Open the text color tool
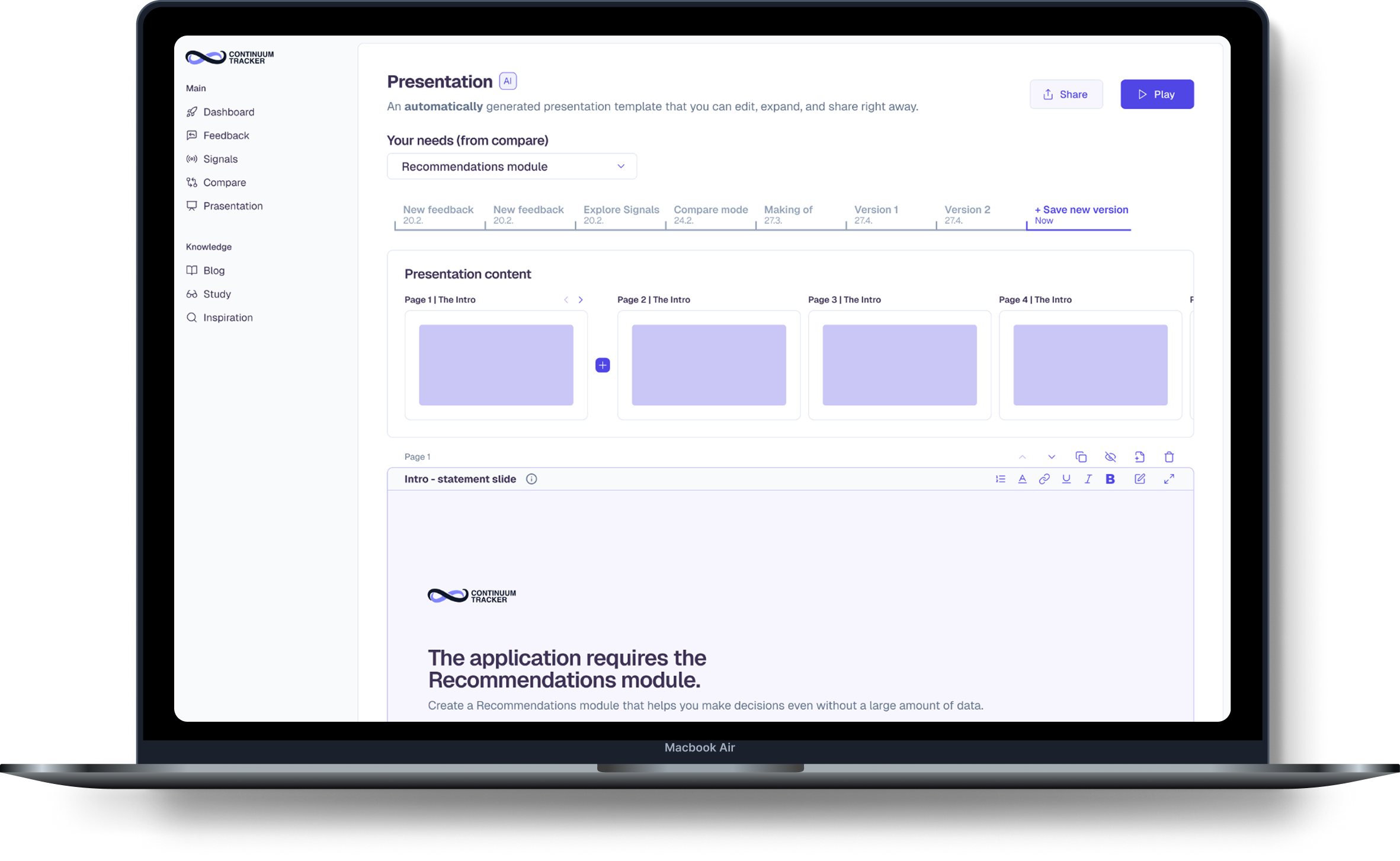The image size is (1400, 861). pyautogui.click(x=1022, y=479)
